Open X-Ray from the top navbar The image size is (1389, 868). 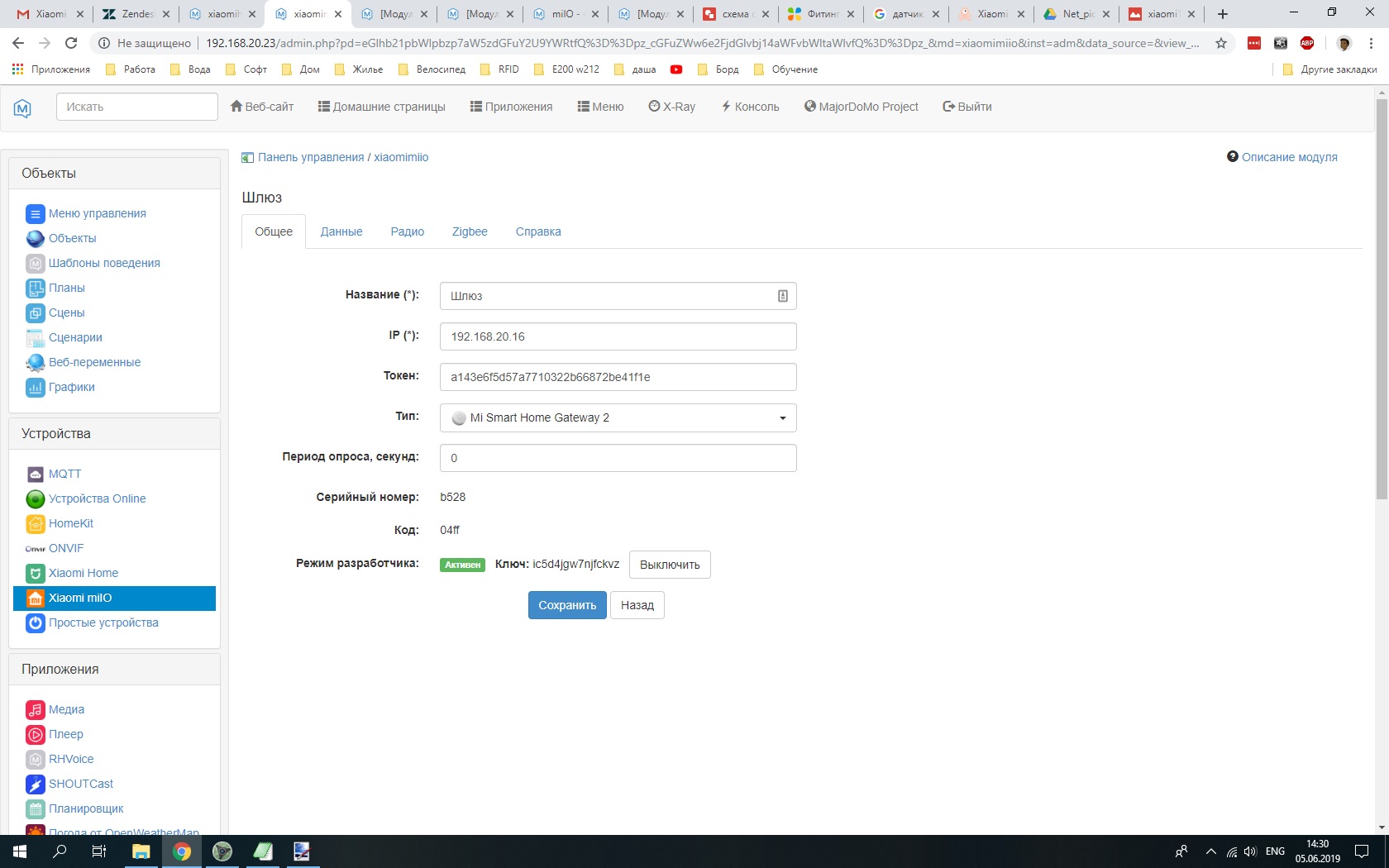(x=672, y=107)
